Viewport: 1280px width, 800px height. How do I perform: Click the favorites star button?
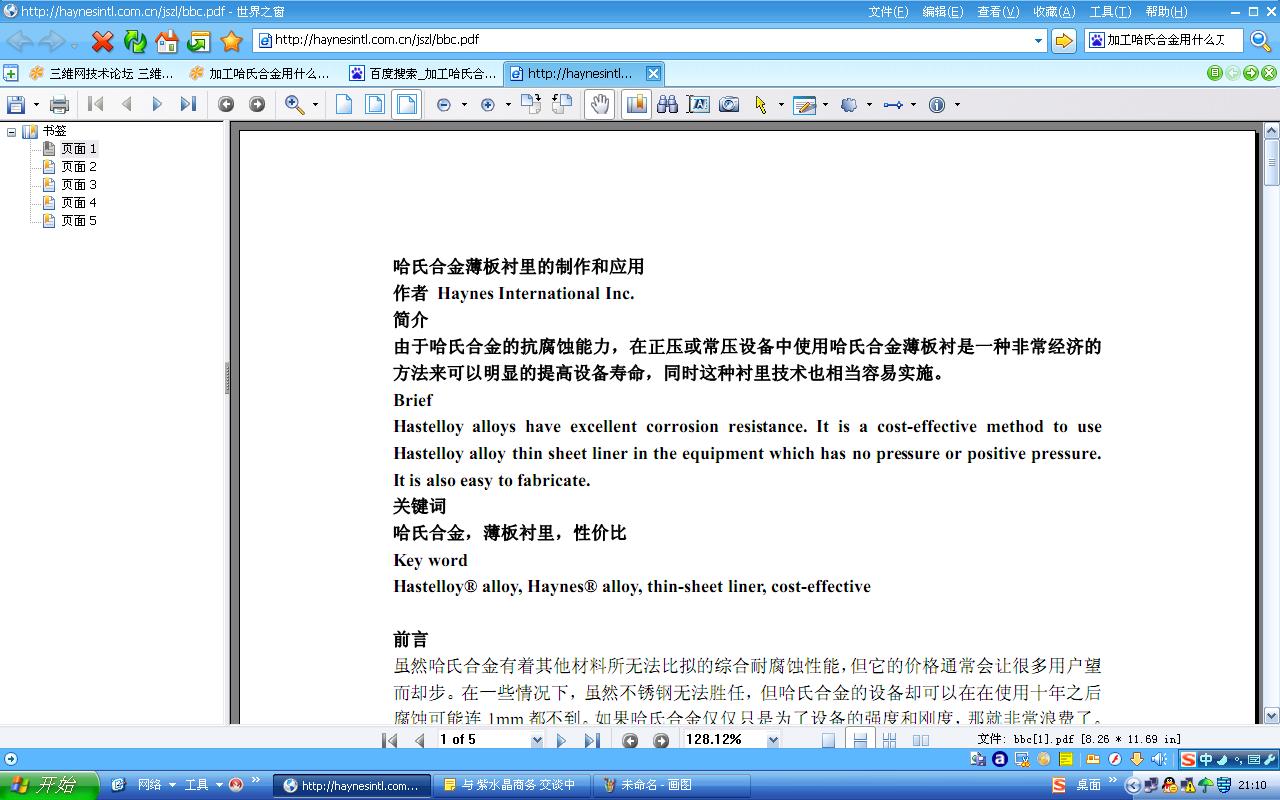pos(231,41)
